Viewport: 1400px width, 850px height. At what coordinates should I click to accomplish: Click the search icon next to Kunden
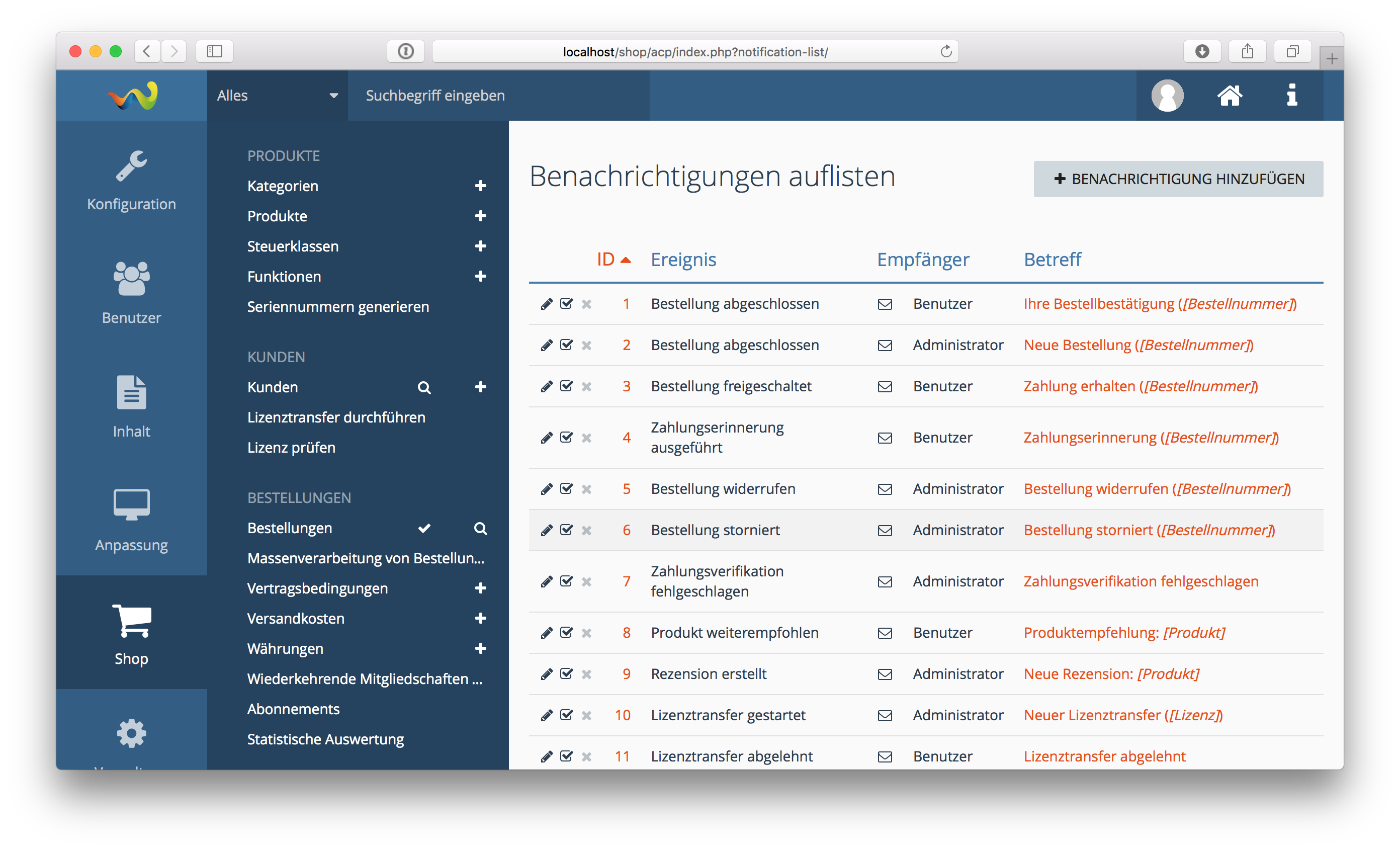pyautogui.click(x=424, y=387)
